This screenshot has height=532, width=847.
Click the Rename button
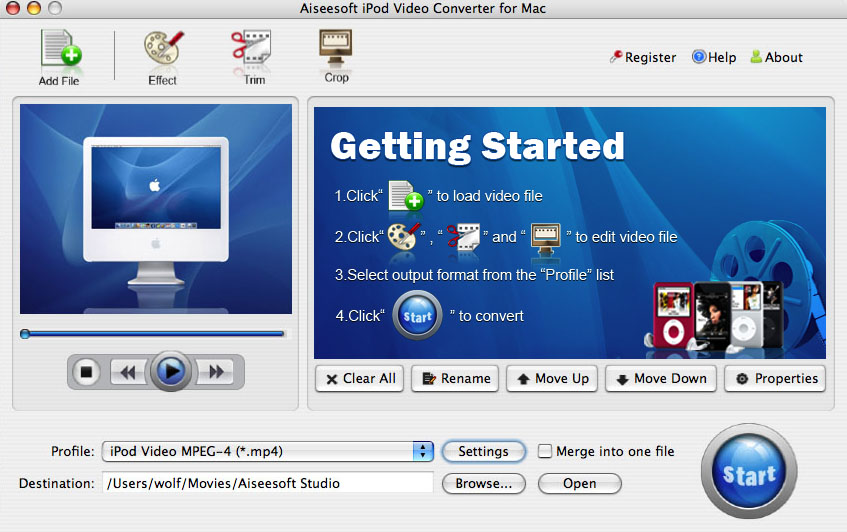point(455,379)
